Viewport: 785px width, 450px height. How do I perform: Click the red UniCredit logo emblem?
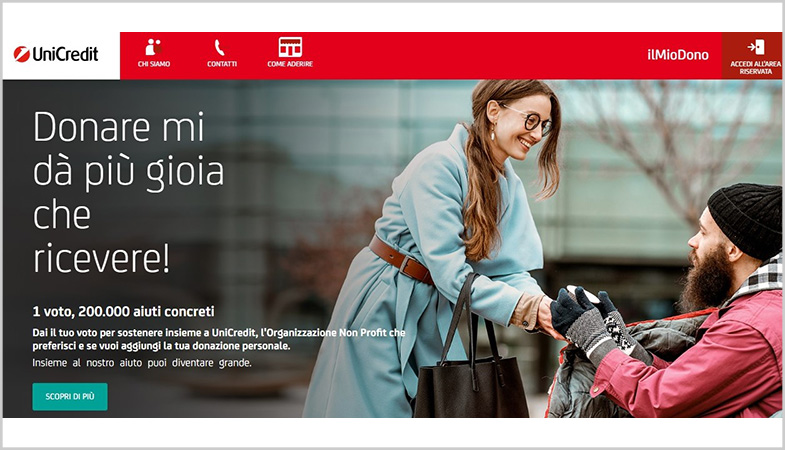22,54
